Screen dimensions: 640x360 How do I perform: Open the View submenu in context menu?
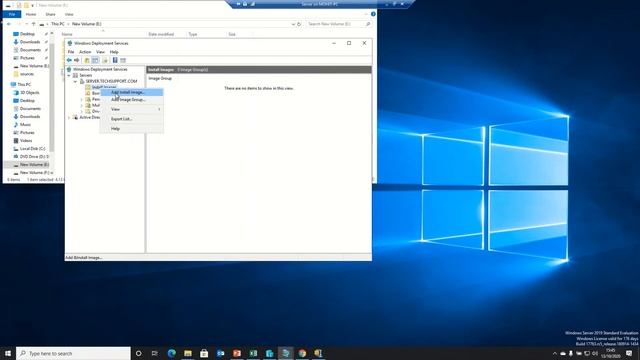pyautogui.click(x=132, y=109)
